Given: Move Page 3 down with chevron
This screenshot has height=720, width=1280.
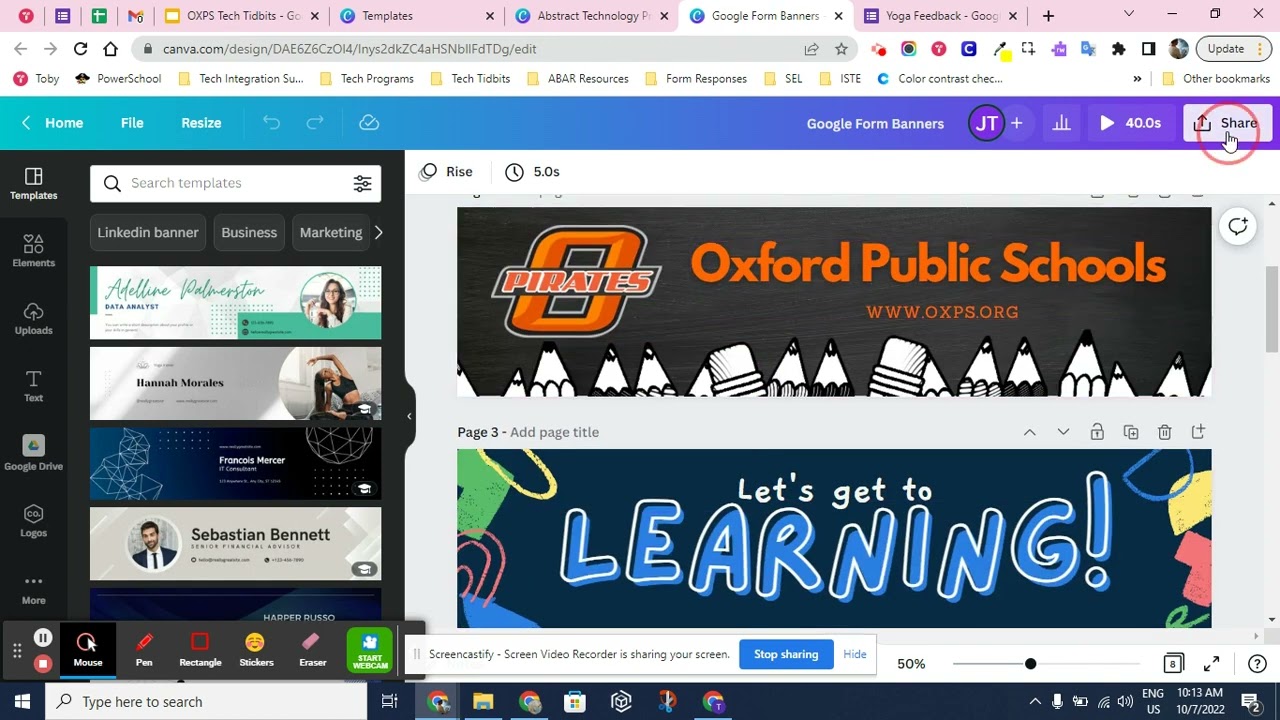Looking at the screenshot, I should pyautogui.click(x=1063, y=432).
